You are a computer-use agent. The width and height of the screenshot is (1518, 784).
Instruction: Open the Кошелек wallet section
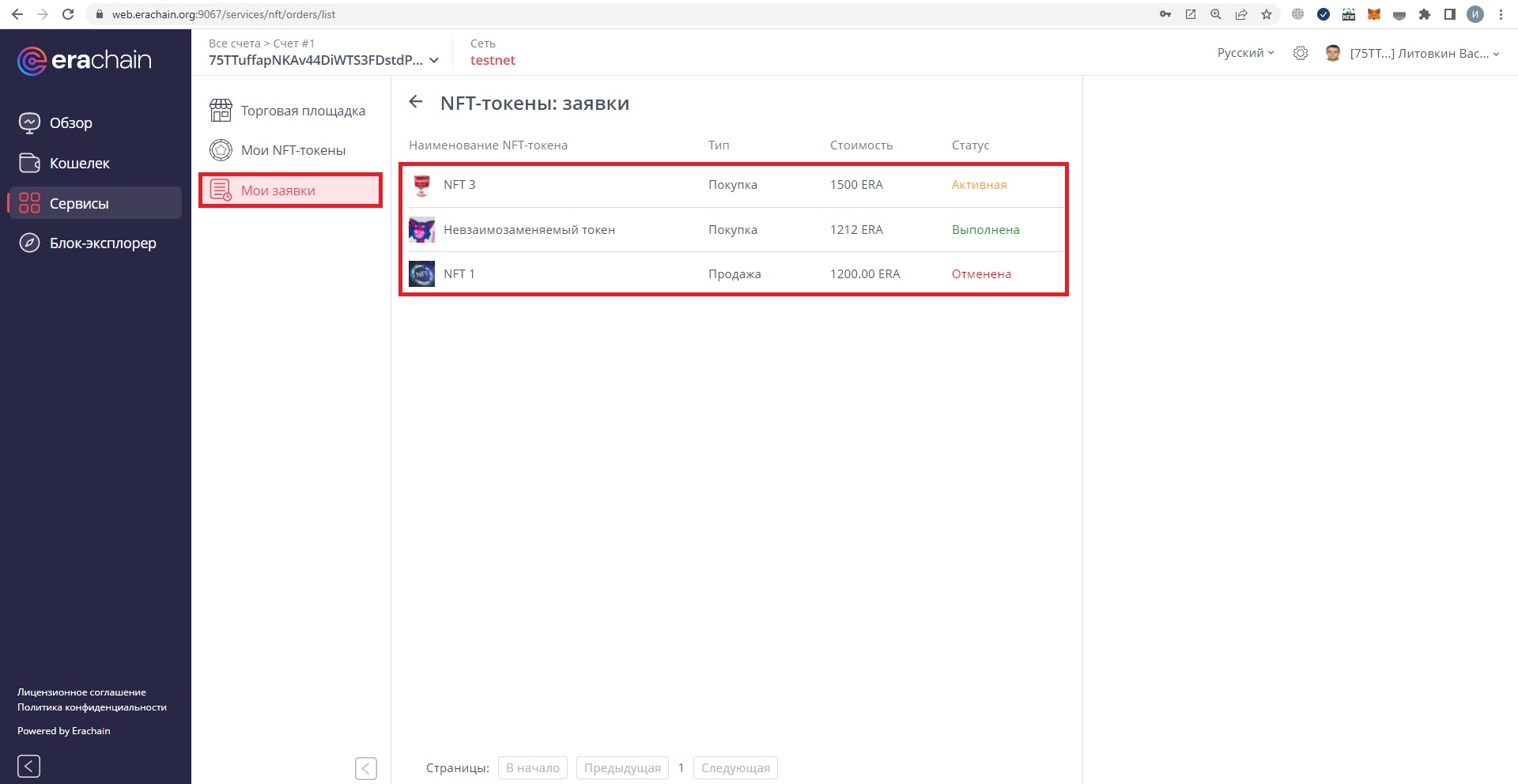79,164
